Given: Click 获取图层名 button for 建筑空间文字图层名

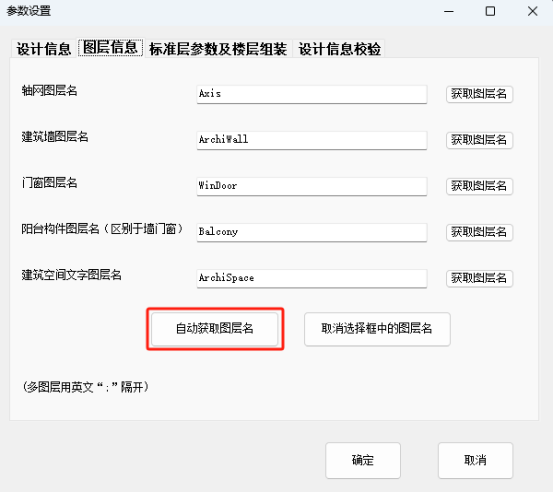Looking at the screenshot, I should point(479,278).
